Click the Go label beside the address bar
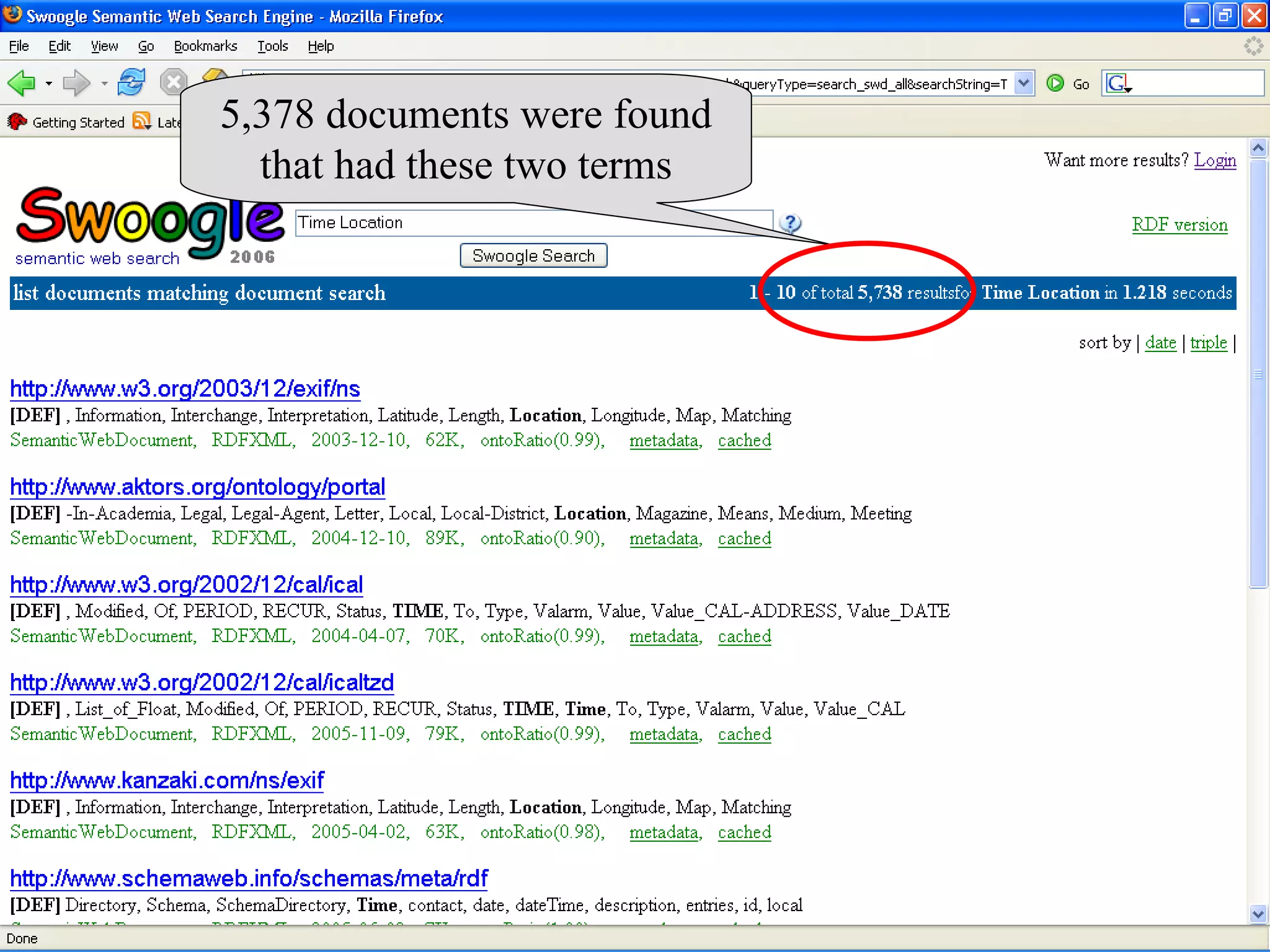1270x952 pixels. pyautogui.click(x=1081, y=84)
